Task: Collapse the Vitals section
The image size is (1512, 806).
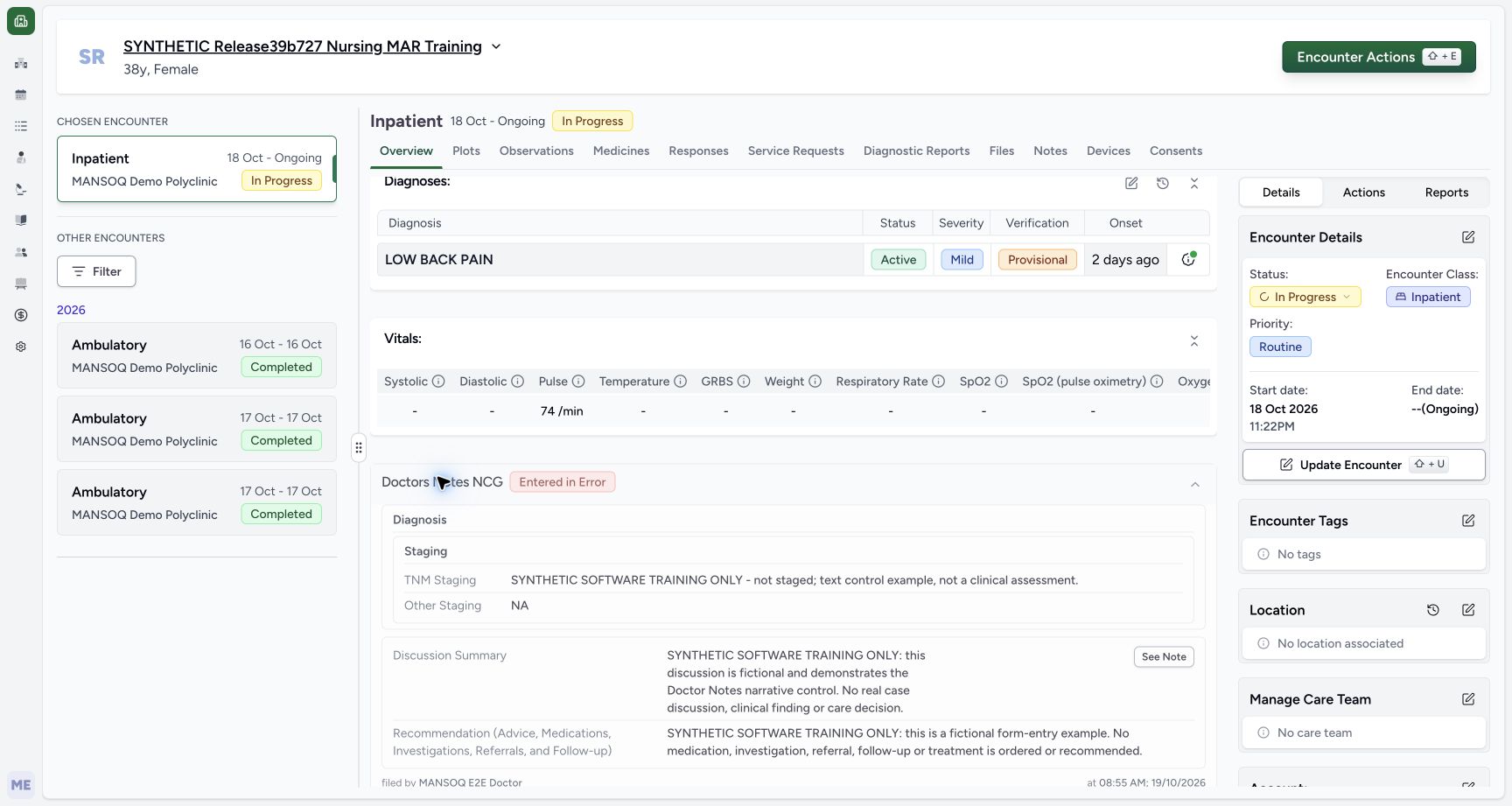Action: point(1194,340)
